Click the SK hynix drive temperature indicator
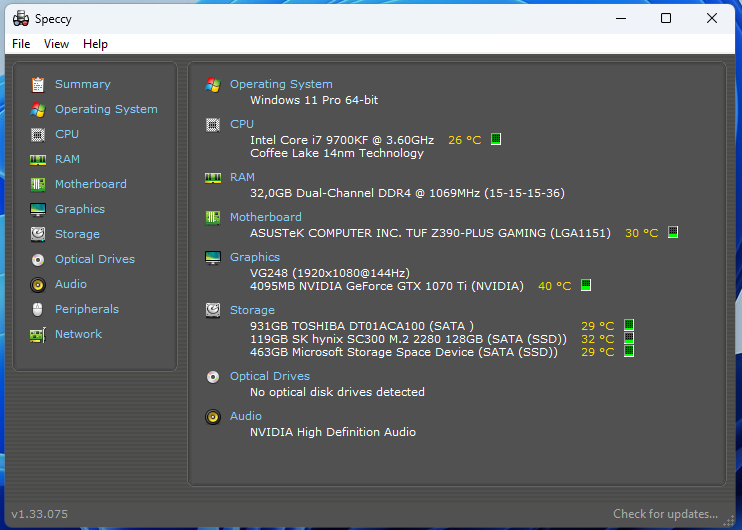Image resolution: width=742 pixels, height=530 pixels. pyautogui.click(x=629, y=339)
